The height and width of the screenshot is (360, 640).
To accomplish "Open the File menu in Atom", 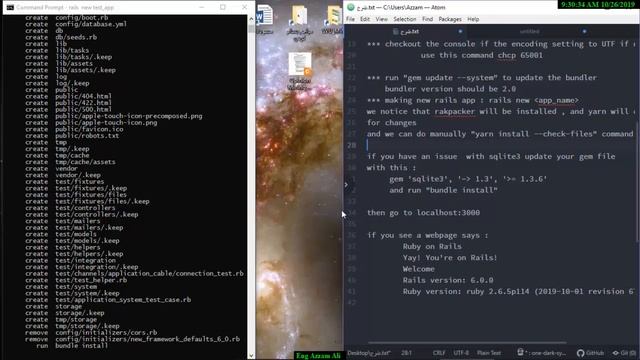I will [350, 19].
